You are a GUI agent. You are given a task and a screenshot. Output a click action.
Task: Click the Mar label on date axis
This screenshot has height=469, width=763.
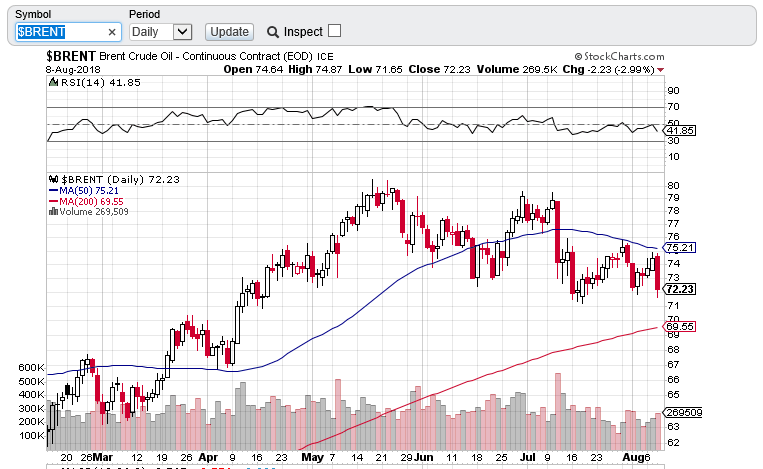tap(103, 457)
